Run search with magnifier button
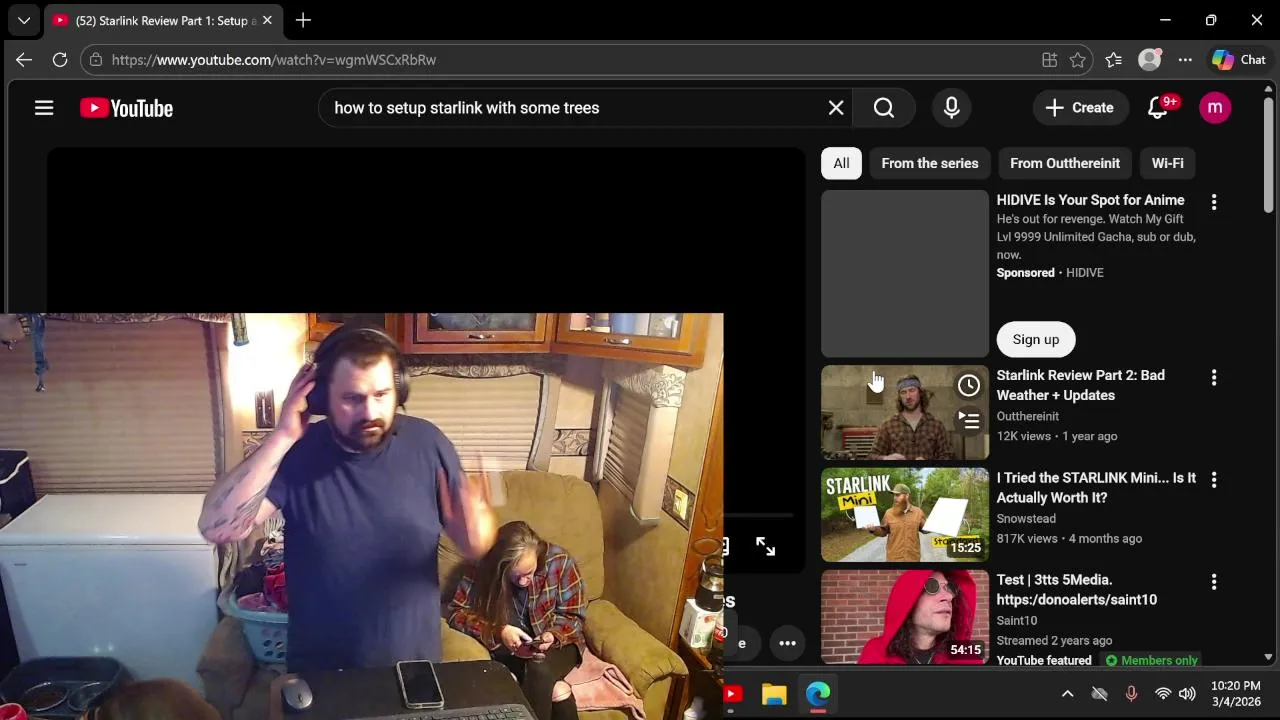This screenshot has width=1280, height=720. tap(884, 108)
